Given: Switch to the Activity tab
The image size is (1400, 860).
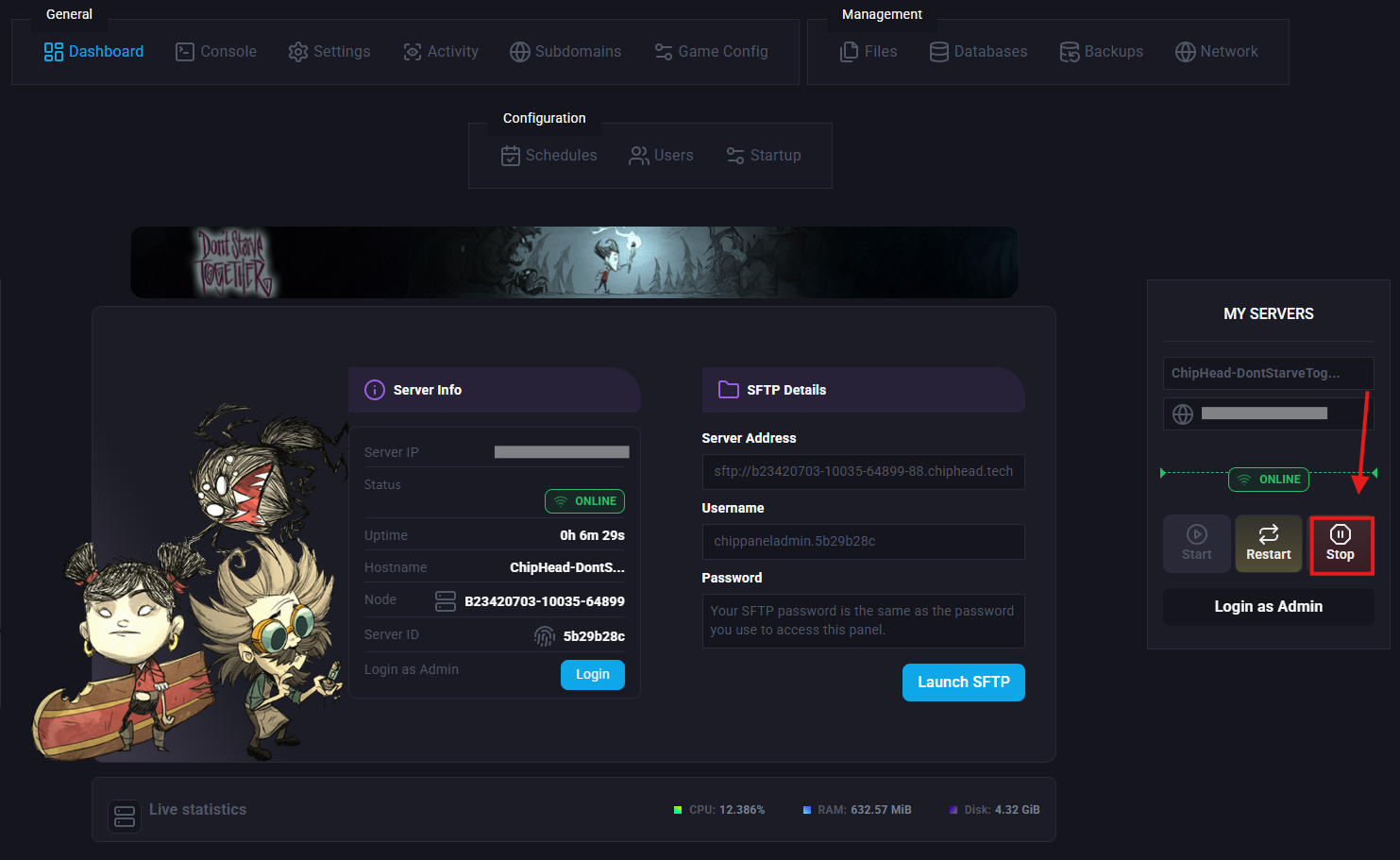Looking at the screenshot, I should click(x=440, y=52).
